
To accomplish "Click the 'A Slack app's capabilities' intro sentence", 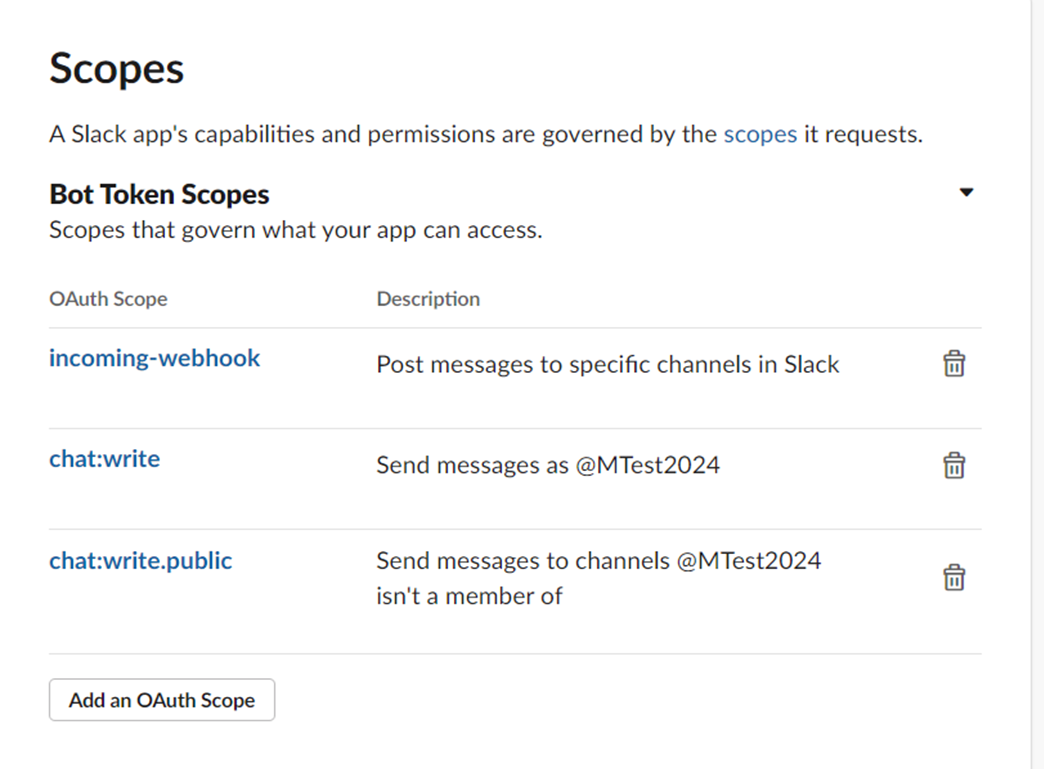I will [486, 134].
